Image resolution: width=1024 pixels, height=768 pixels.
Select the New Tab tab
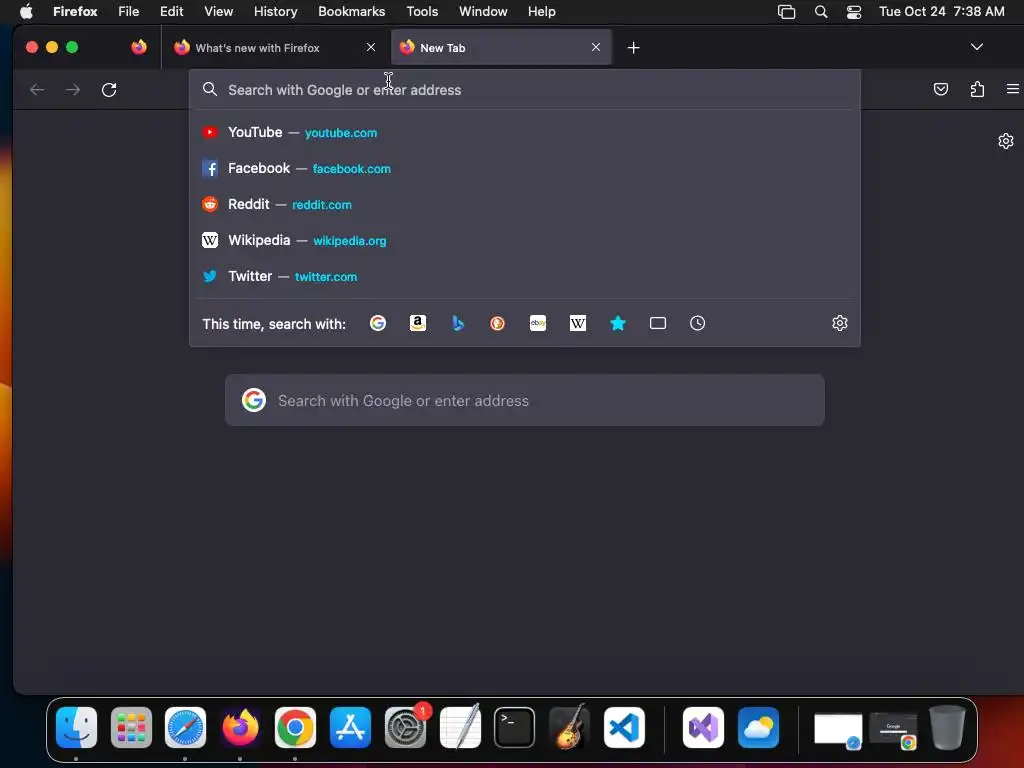coord(501,47)
